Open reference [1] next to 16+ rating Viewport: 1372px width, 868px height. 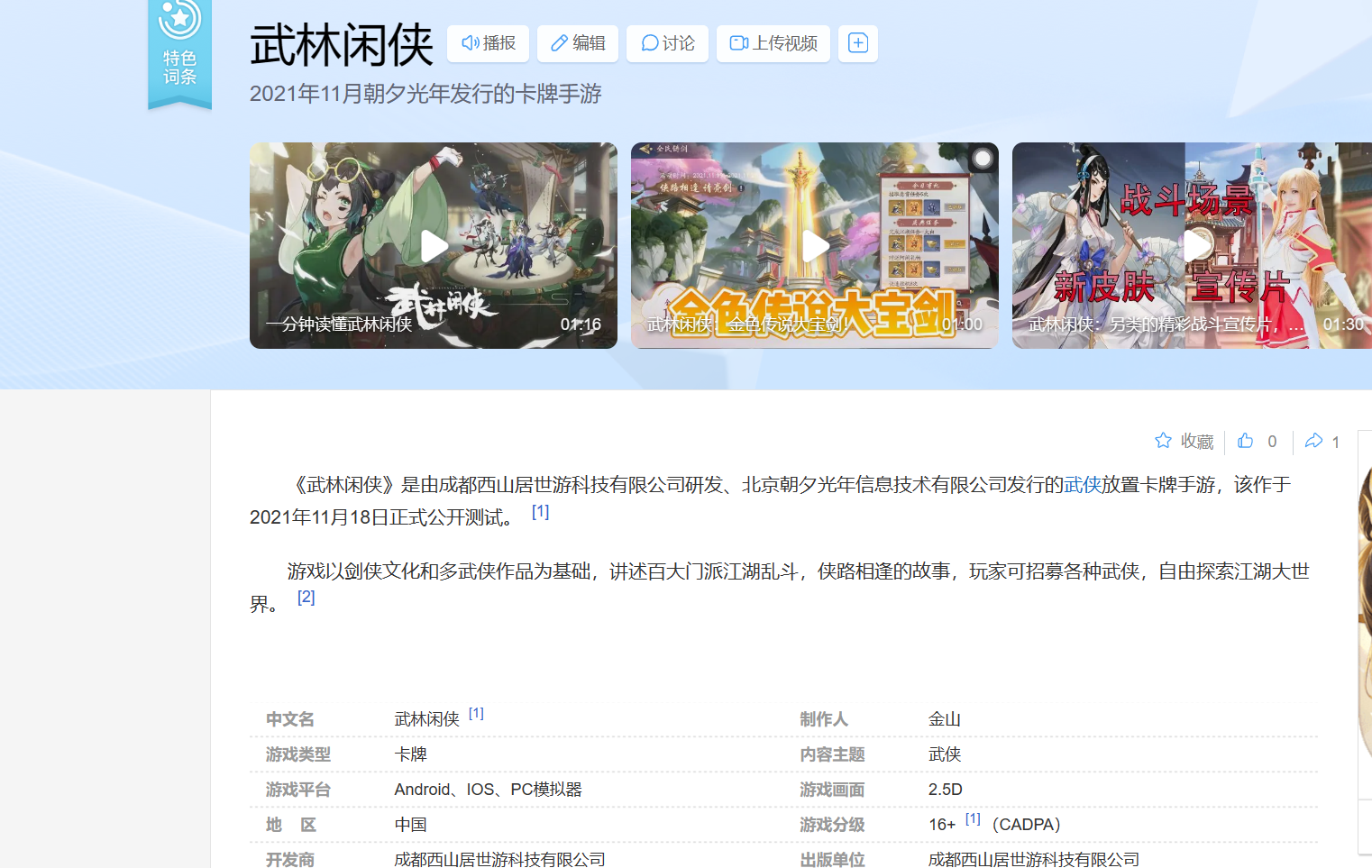click(x=973, y=819)
